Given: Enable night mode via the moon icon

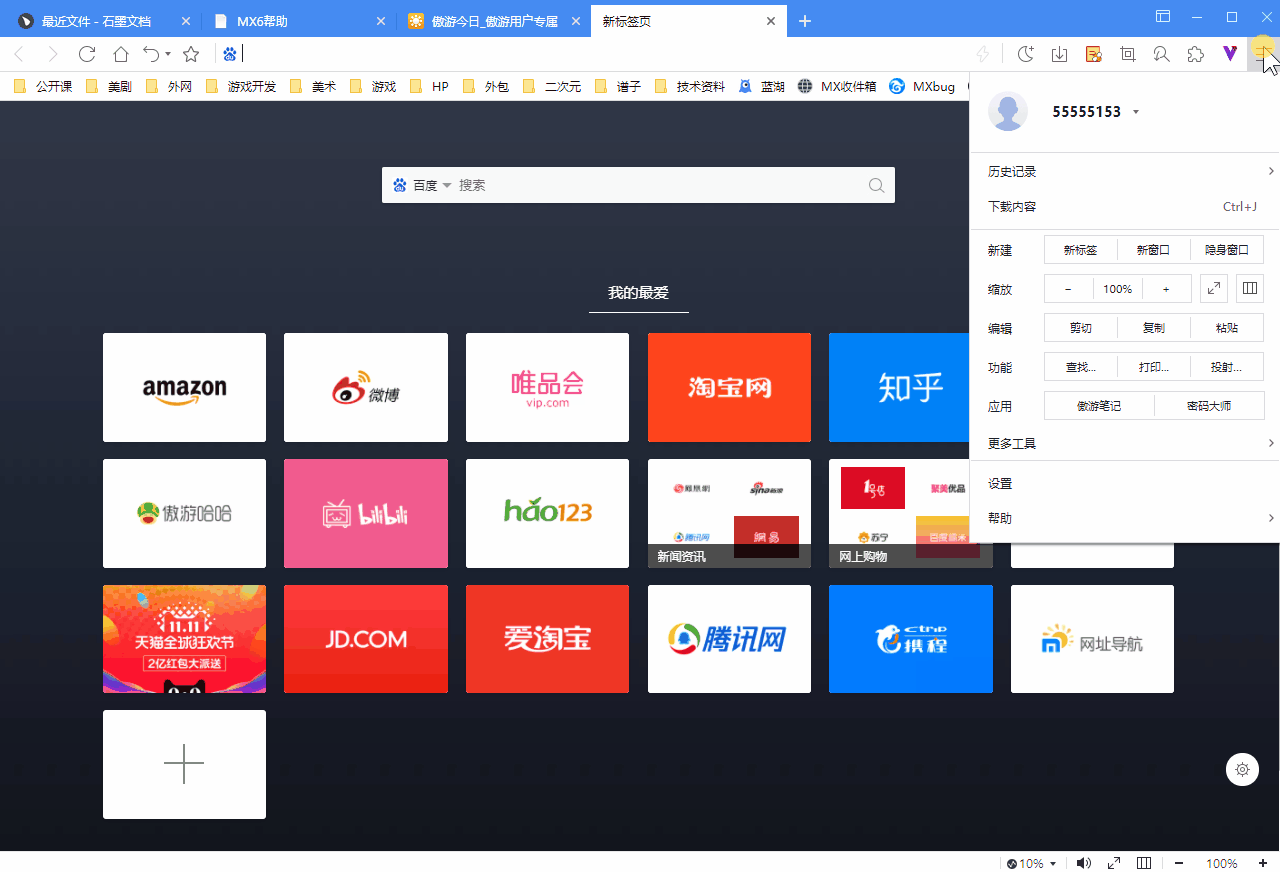Looking at the screenshot, I should [1025, 54].
